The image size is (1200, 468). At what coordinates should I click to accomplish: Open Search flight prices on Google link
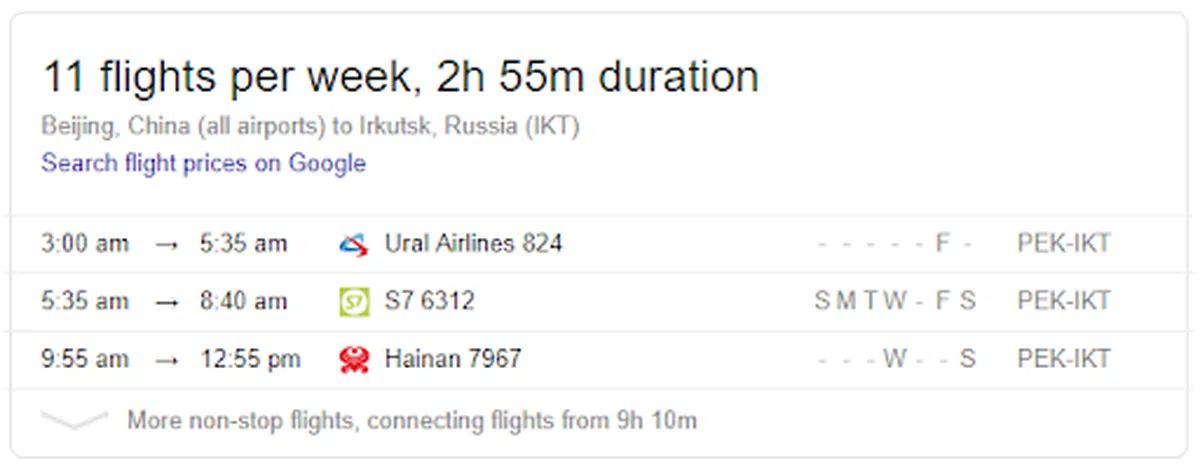(203, 163)
